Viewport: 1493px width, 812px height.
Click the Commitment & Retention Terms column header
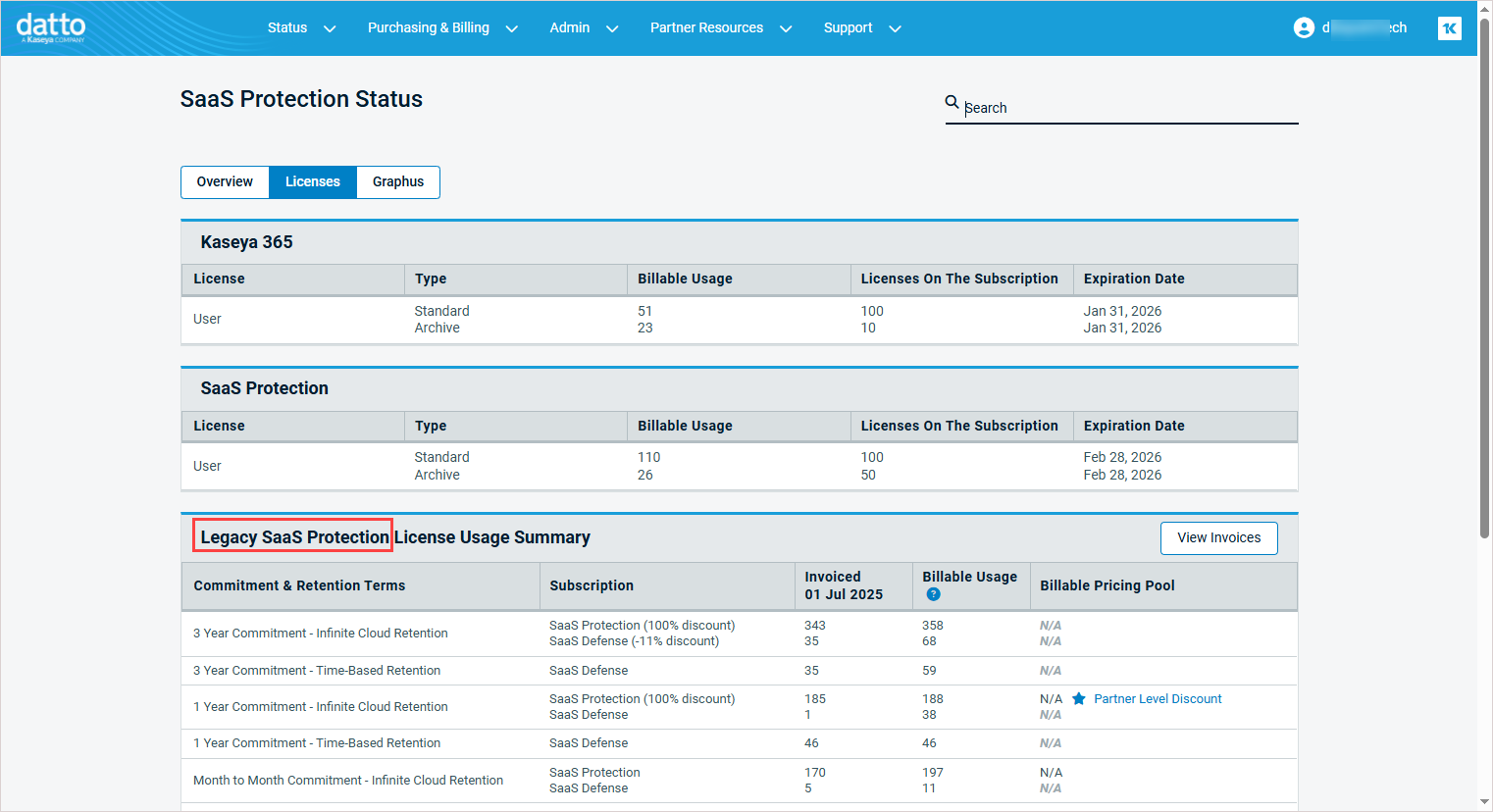(299, 586)
